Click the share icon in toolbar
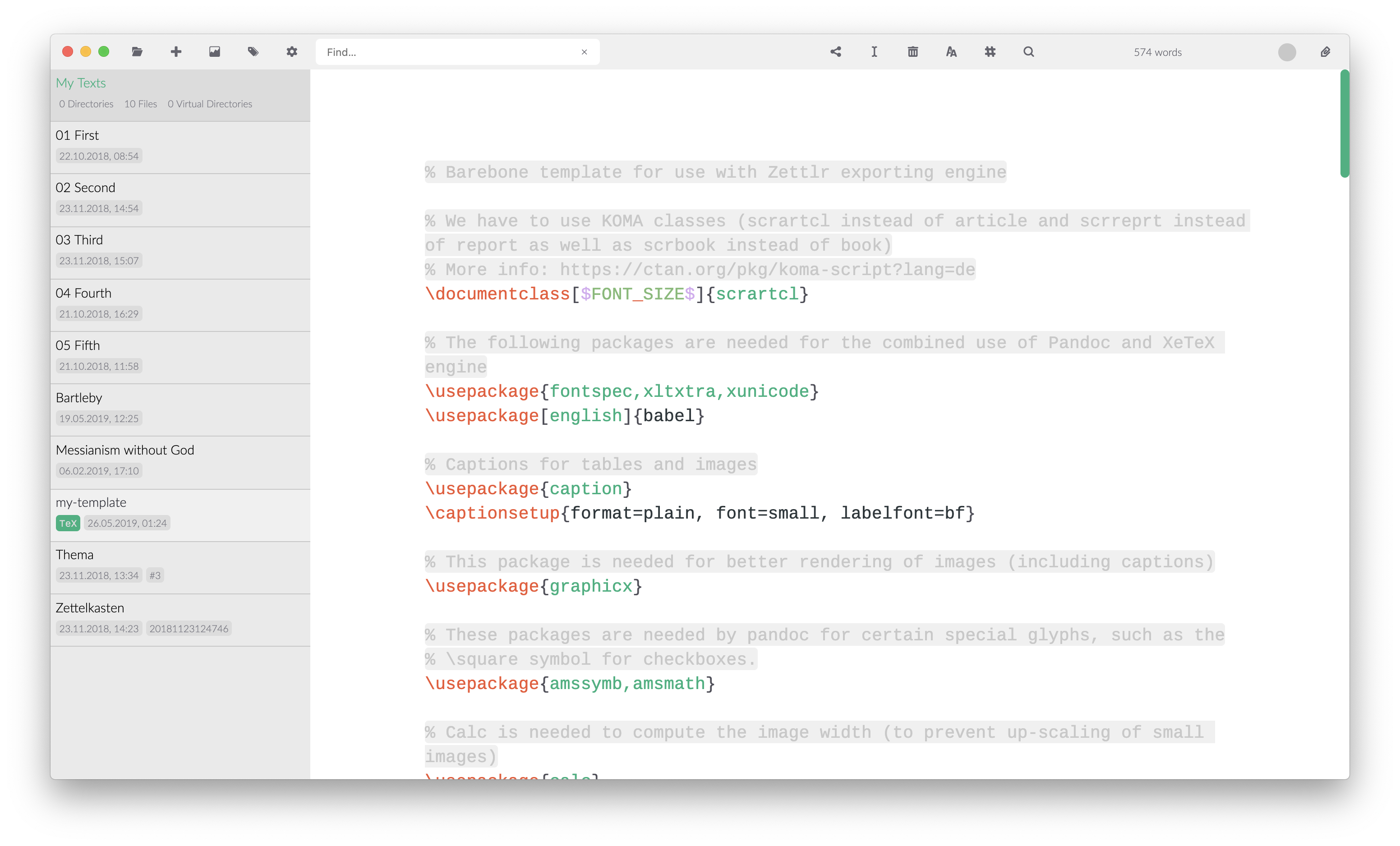 pos(835,52)
